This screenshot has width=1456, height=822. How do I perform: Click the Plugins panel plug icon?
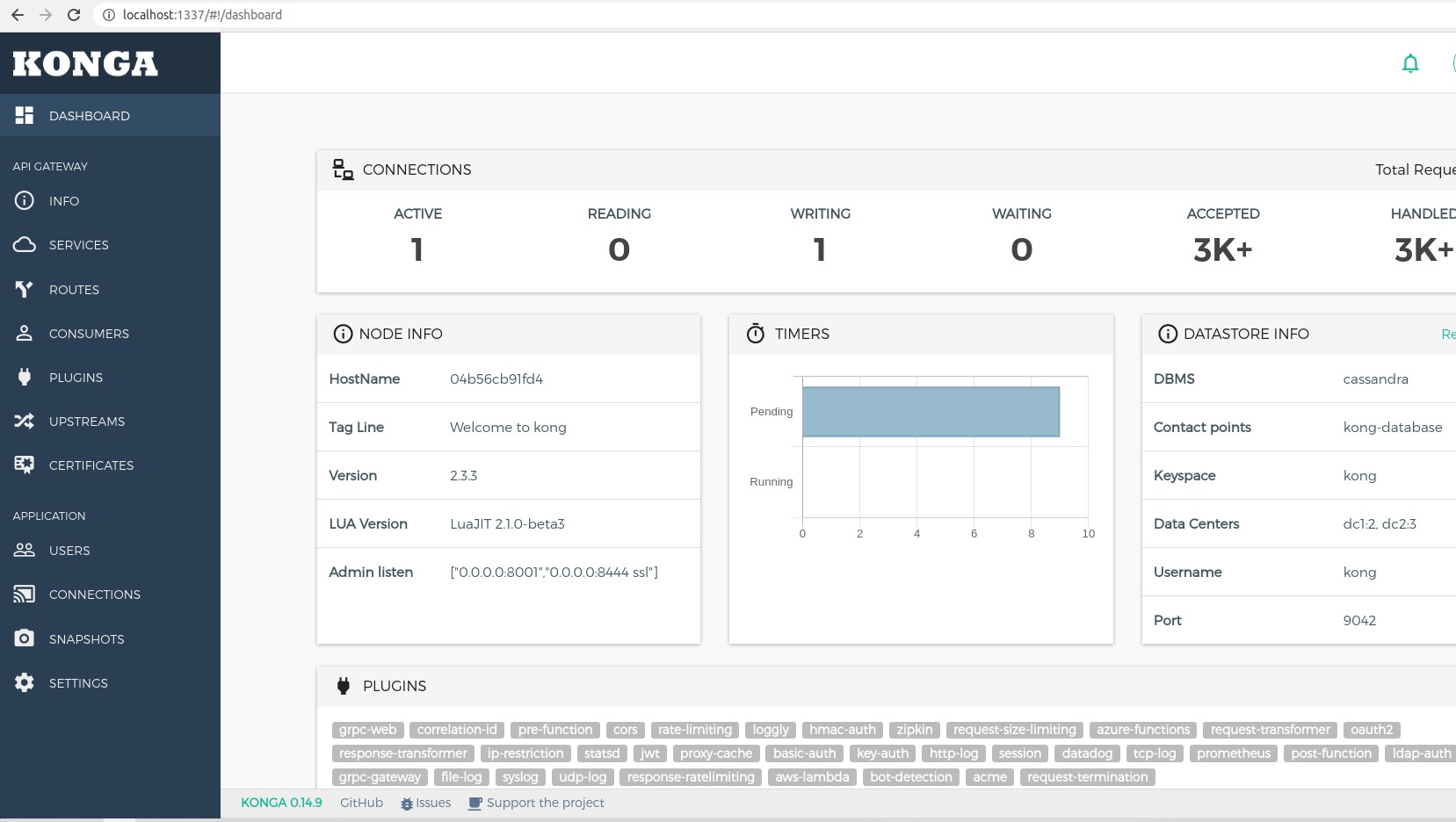click(x=344, y=686)
